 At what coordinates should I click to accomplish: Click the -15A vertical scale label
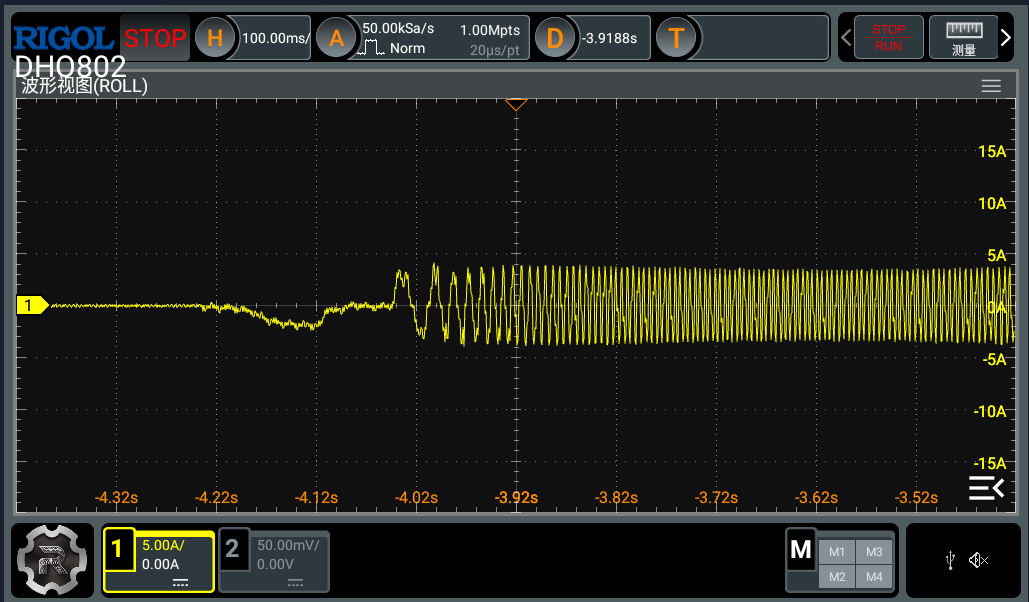coord(990,463)
